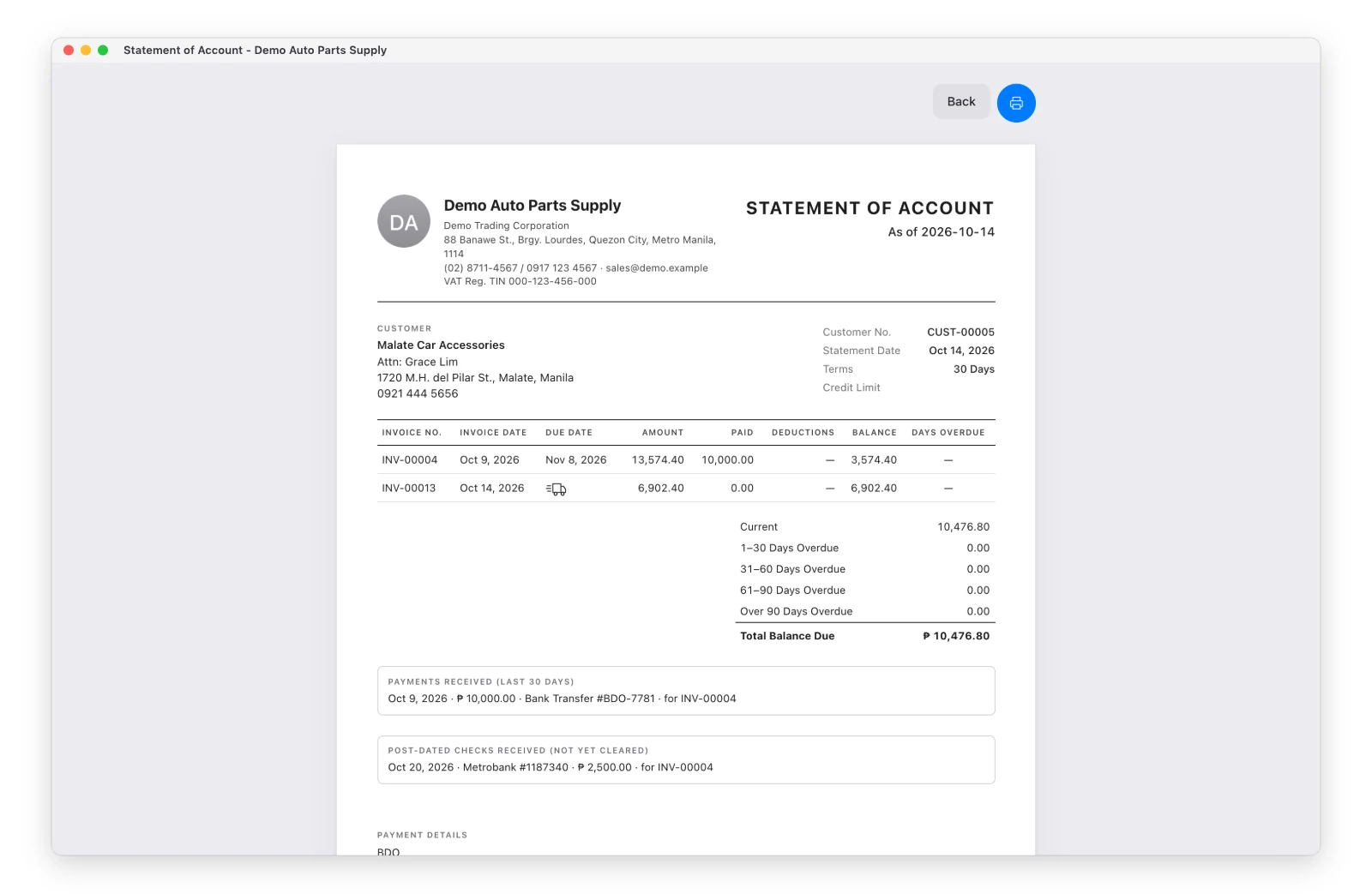This screenshot has height=894, width=1372.
Task: Click the Back button
Action: click(961, 101)
